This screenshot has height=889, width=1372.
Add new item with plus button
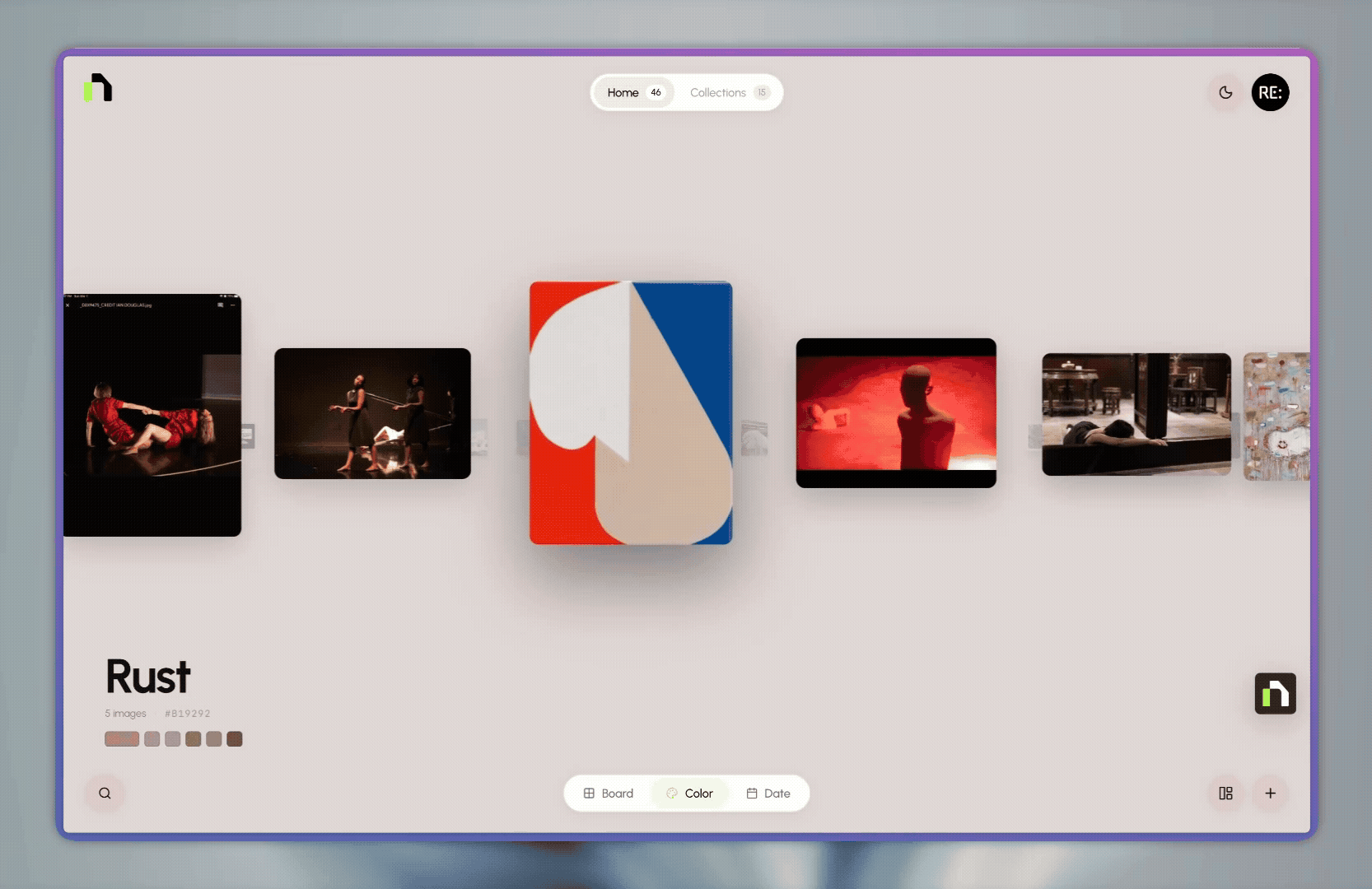[1270, 794]
